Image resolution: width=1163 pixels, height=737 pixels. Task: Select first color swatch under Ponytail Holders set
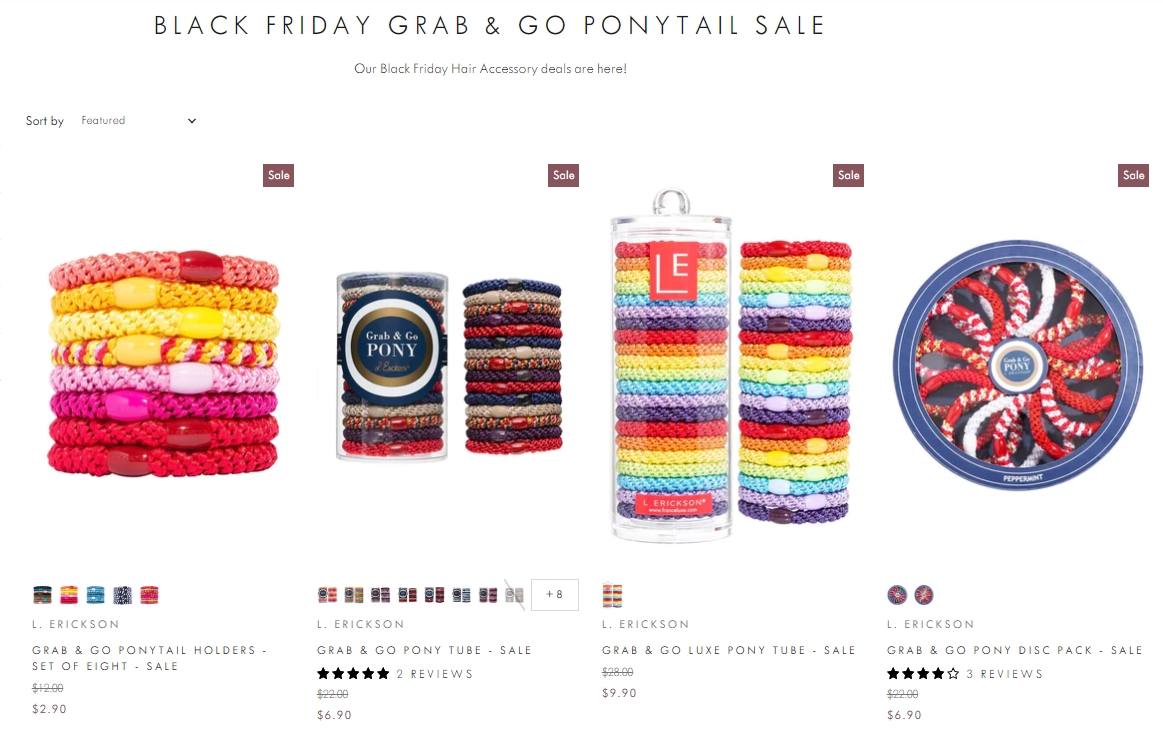42,595
